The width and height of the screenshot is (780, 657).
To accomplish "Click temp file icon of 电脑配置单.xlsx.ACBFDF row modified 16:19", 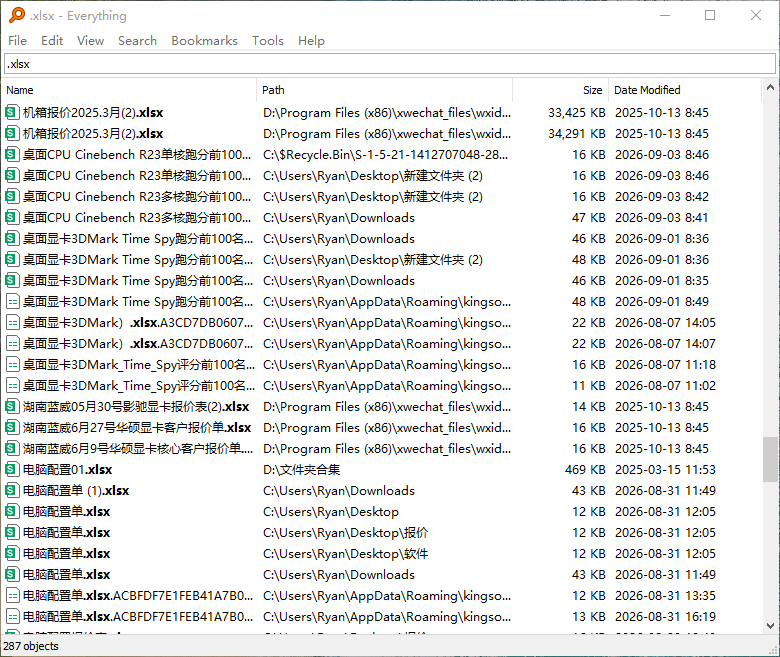I will click(12, 616).
